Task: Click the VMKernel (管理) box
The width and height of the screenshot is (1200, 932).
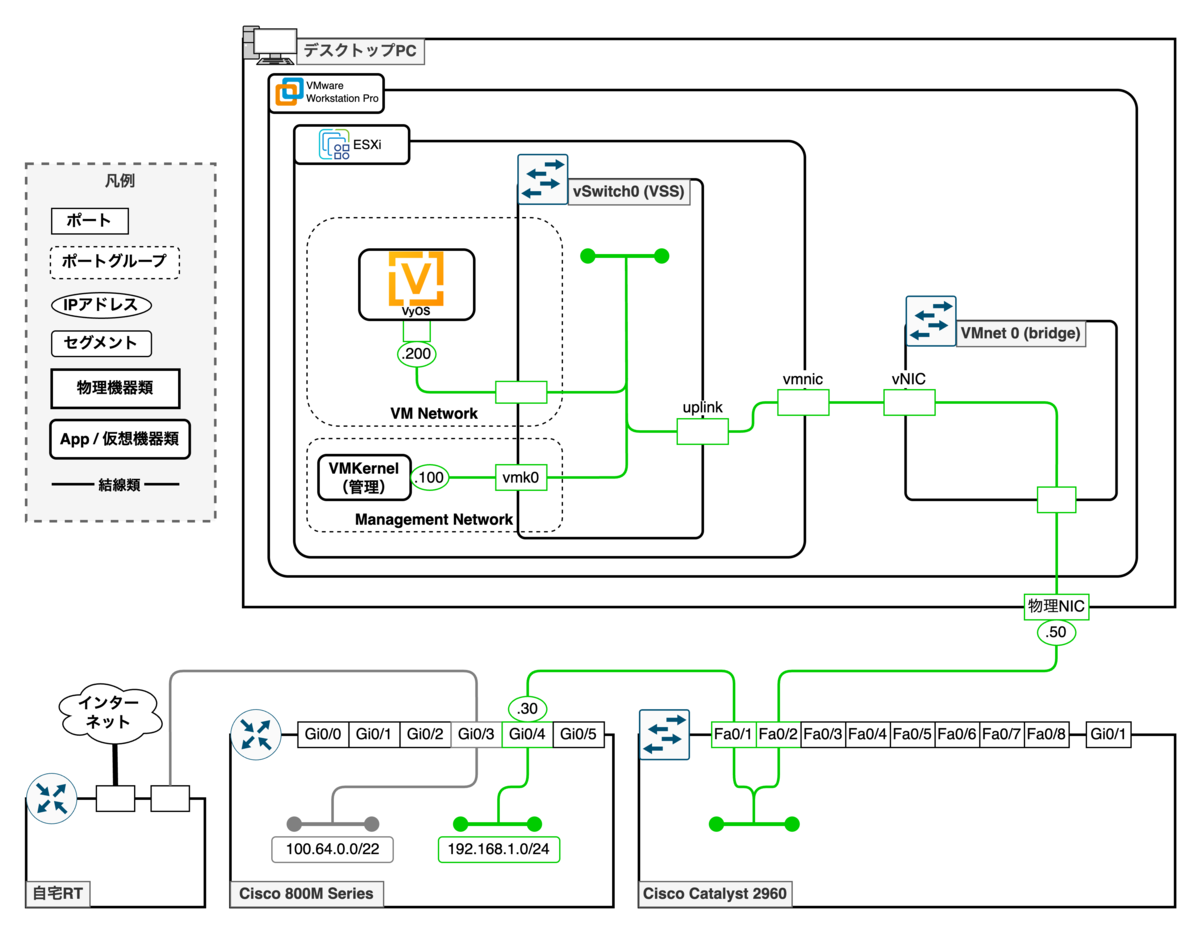Action: click(x=364, y=478)
